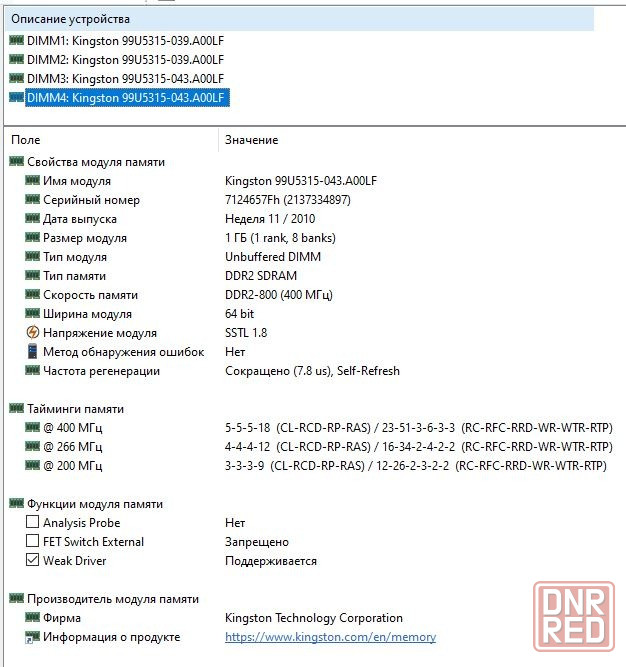The height and width of the screenshot is (667, 626).
Task: Click the lightning icon for Напряжение модуля
Action: [x=32, y=332]
